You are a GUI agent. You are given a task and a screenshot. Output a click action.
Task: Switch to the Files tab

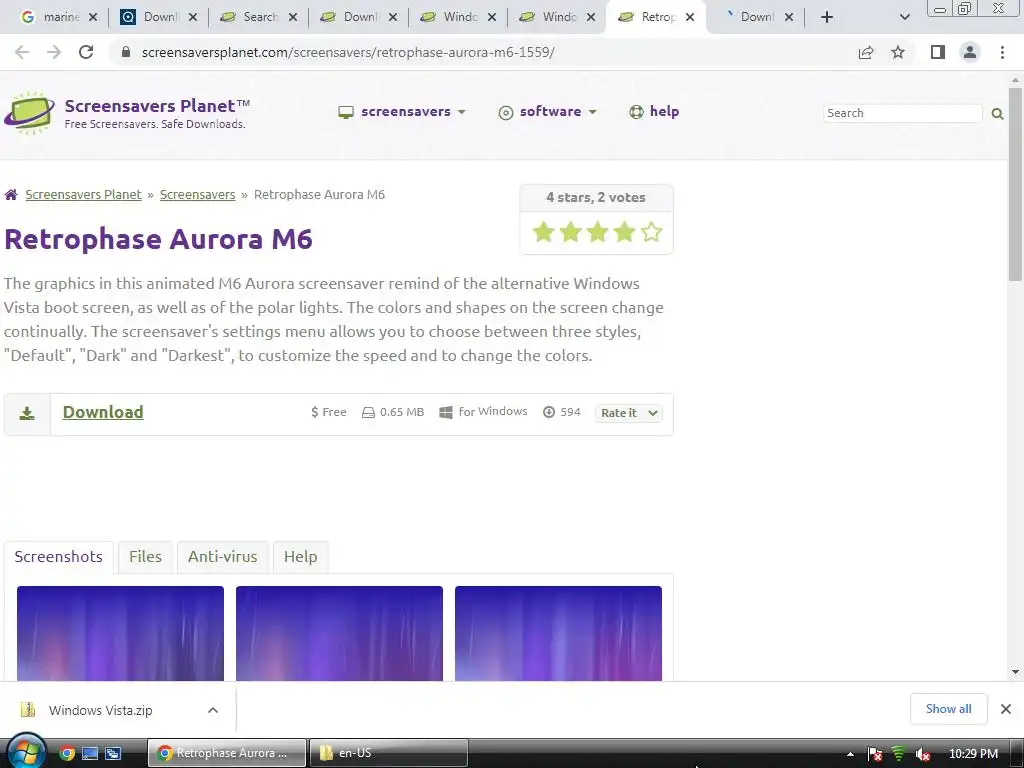pyautogui.click(x=145, y=557)
